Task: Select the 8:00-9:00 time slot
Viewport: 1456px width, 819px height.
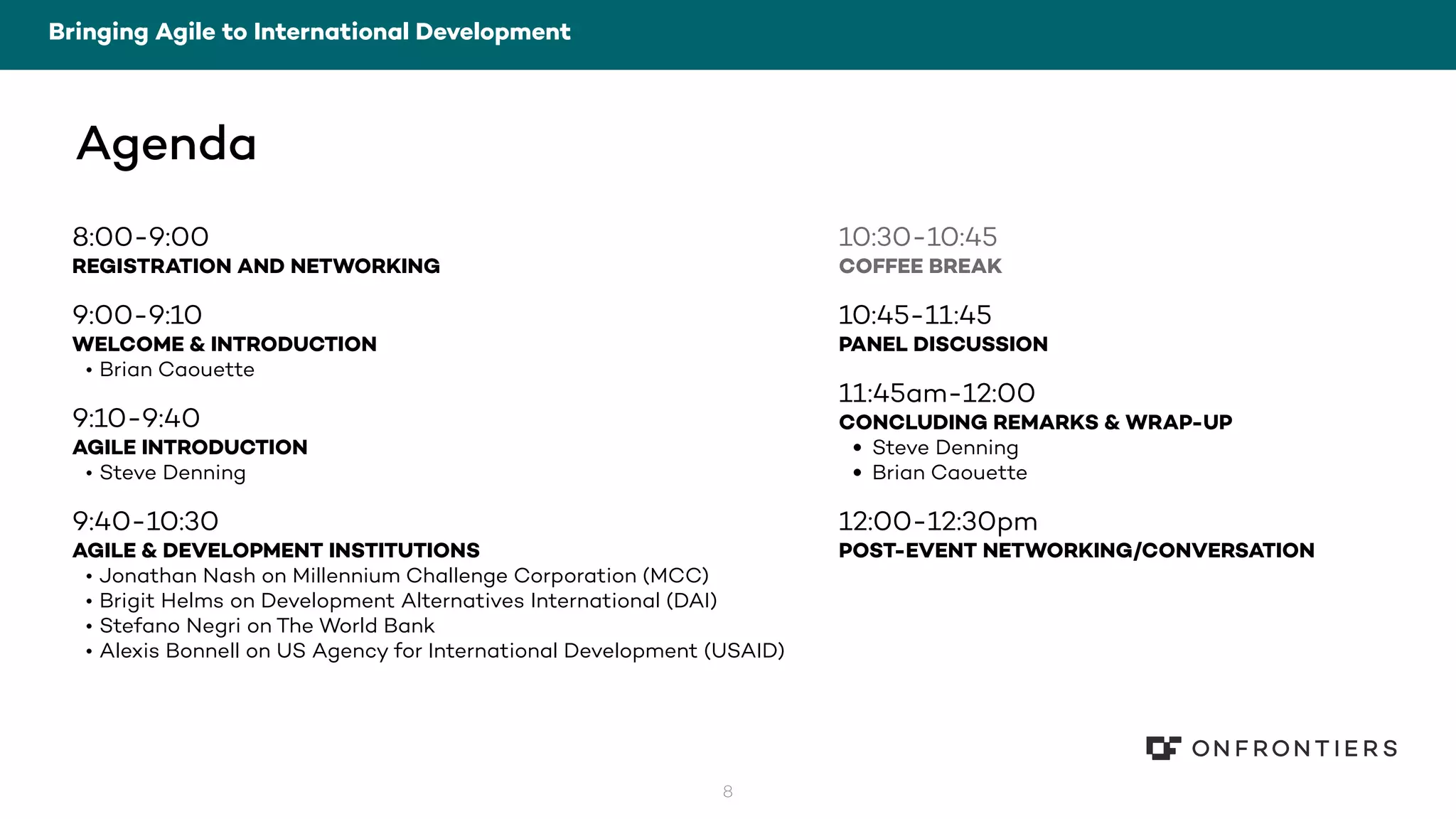Action: tap(141, 237)
